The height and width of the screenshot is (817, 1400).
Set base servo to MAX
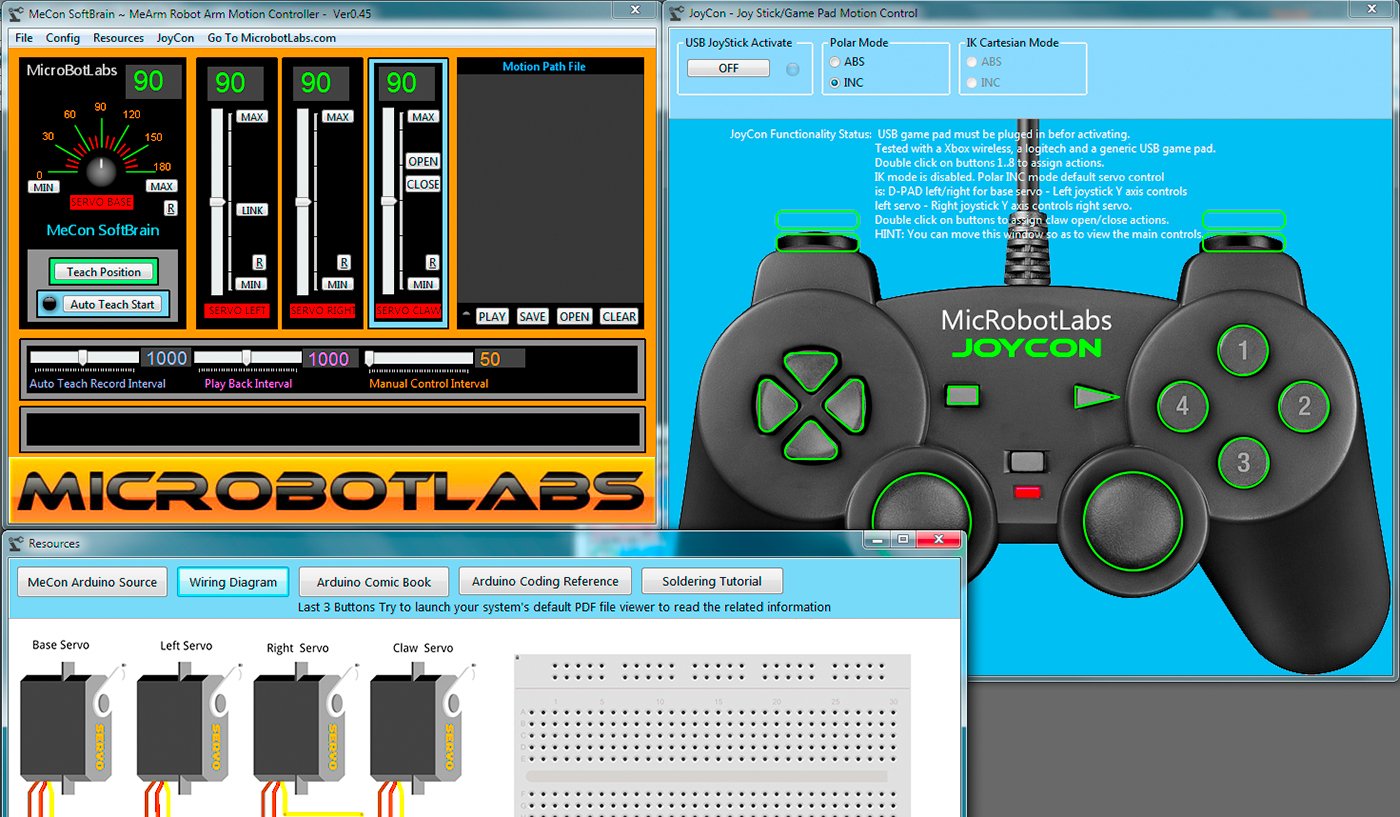click(162, 186)
